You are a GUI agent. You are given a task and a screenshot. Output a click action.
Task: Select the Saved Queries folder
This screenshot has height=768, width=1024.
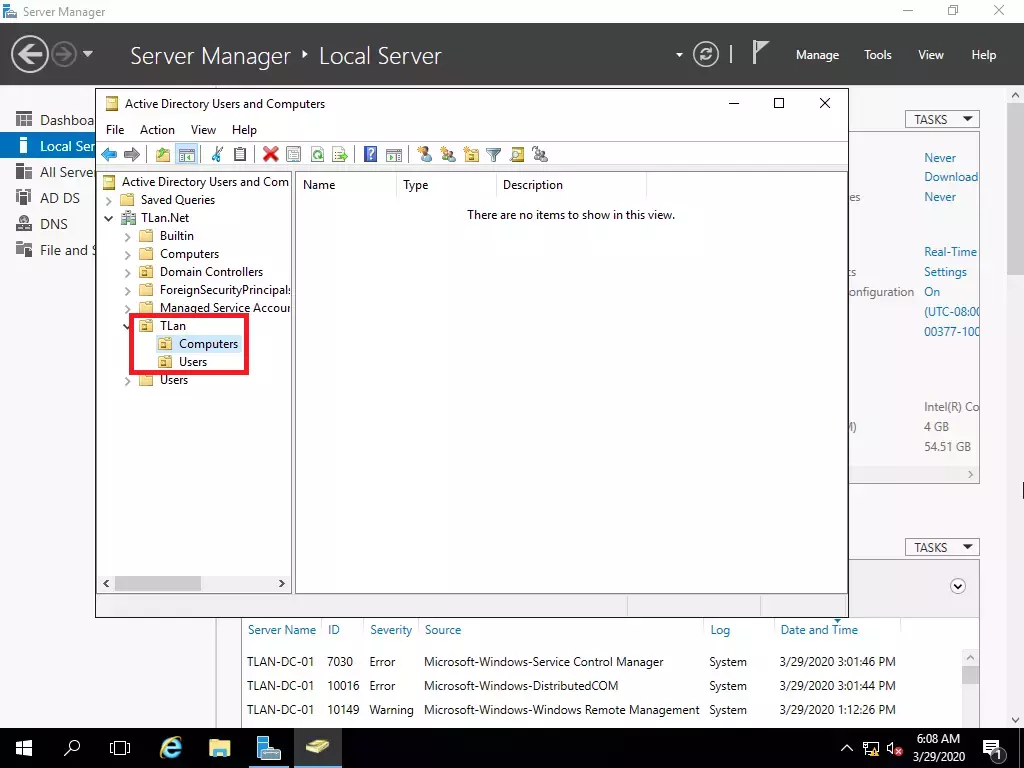(x=178, y=200)
